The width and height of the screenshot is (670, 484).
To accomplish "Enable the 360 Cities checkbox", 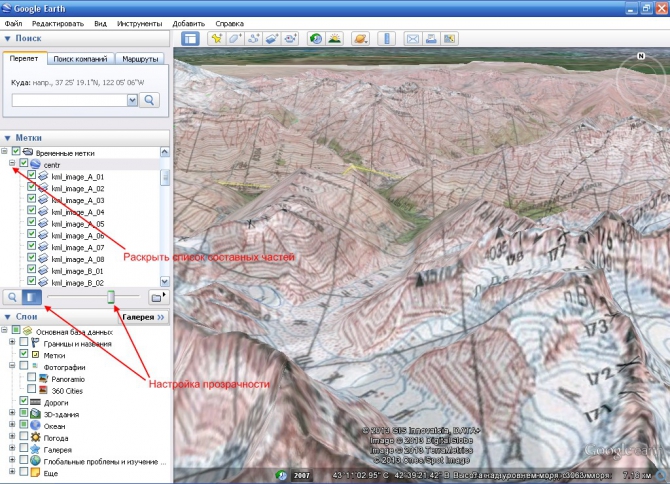I will tap(31, 389).
